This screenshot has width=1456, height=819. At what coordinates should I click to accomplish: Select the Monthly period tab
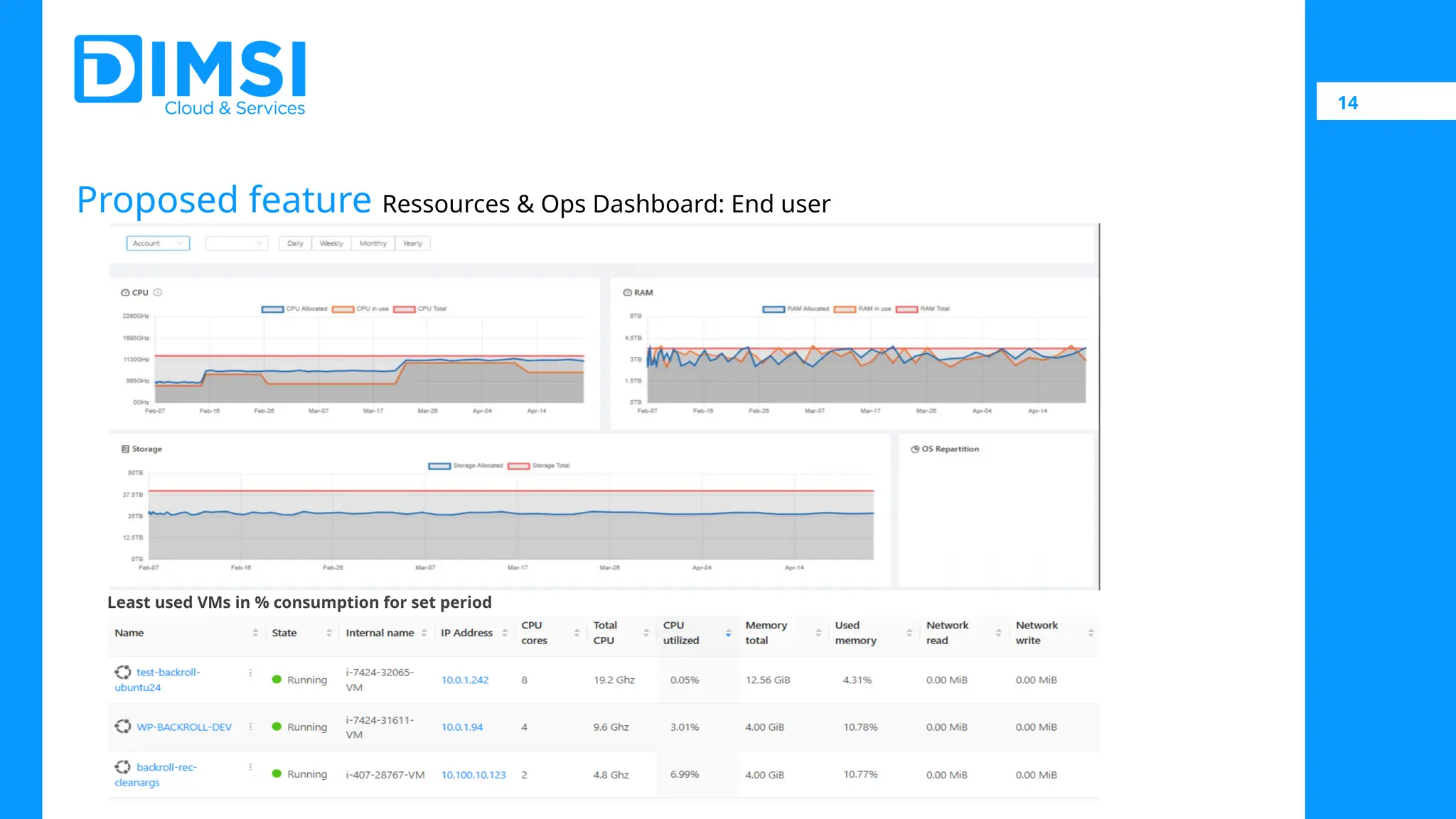tap(373, 243)
